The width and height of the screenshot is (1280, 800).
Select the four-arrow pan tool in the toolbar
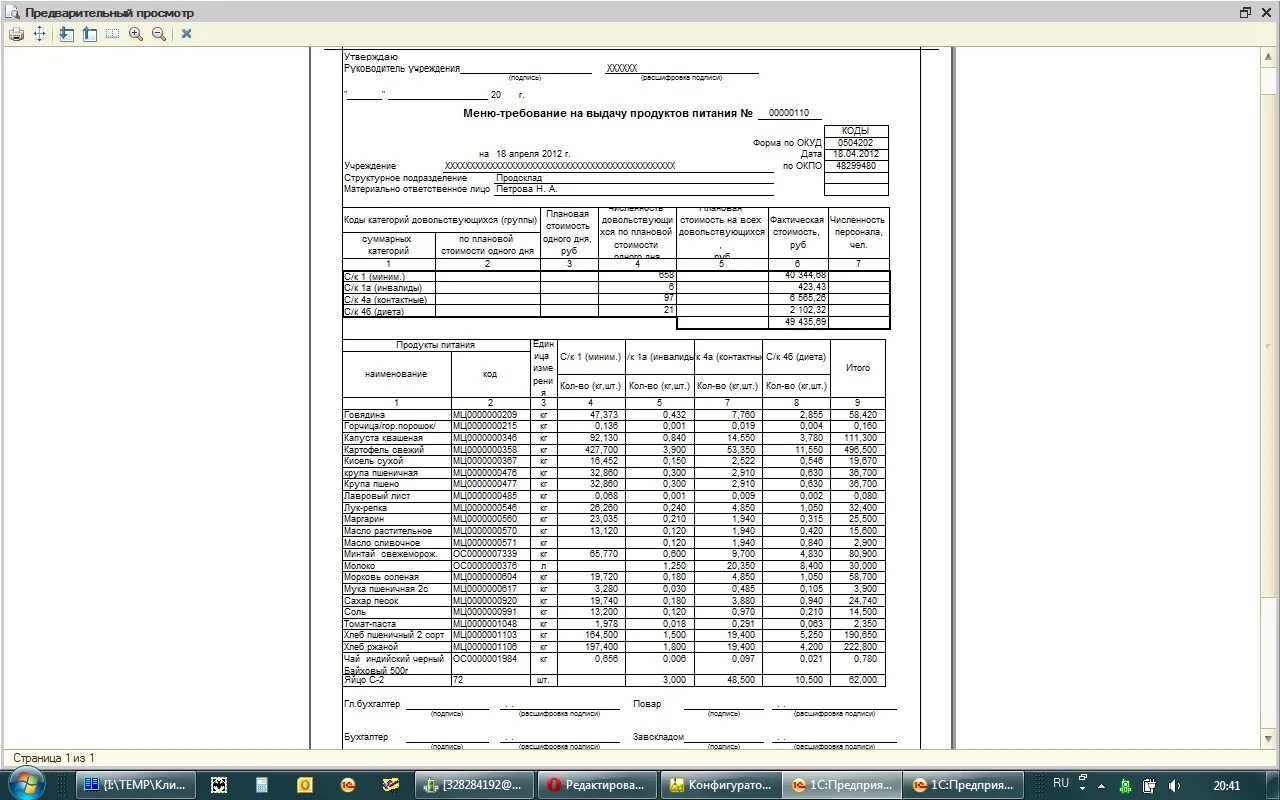point(40,34)
